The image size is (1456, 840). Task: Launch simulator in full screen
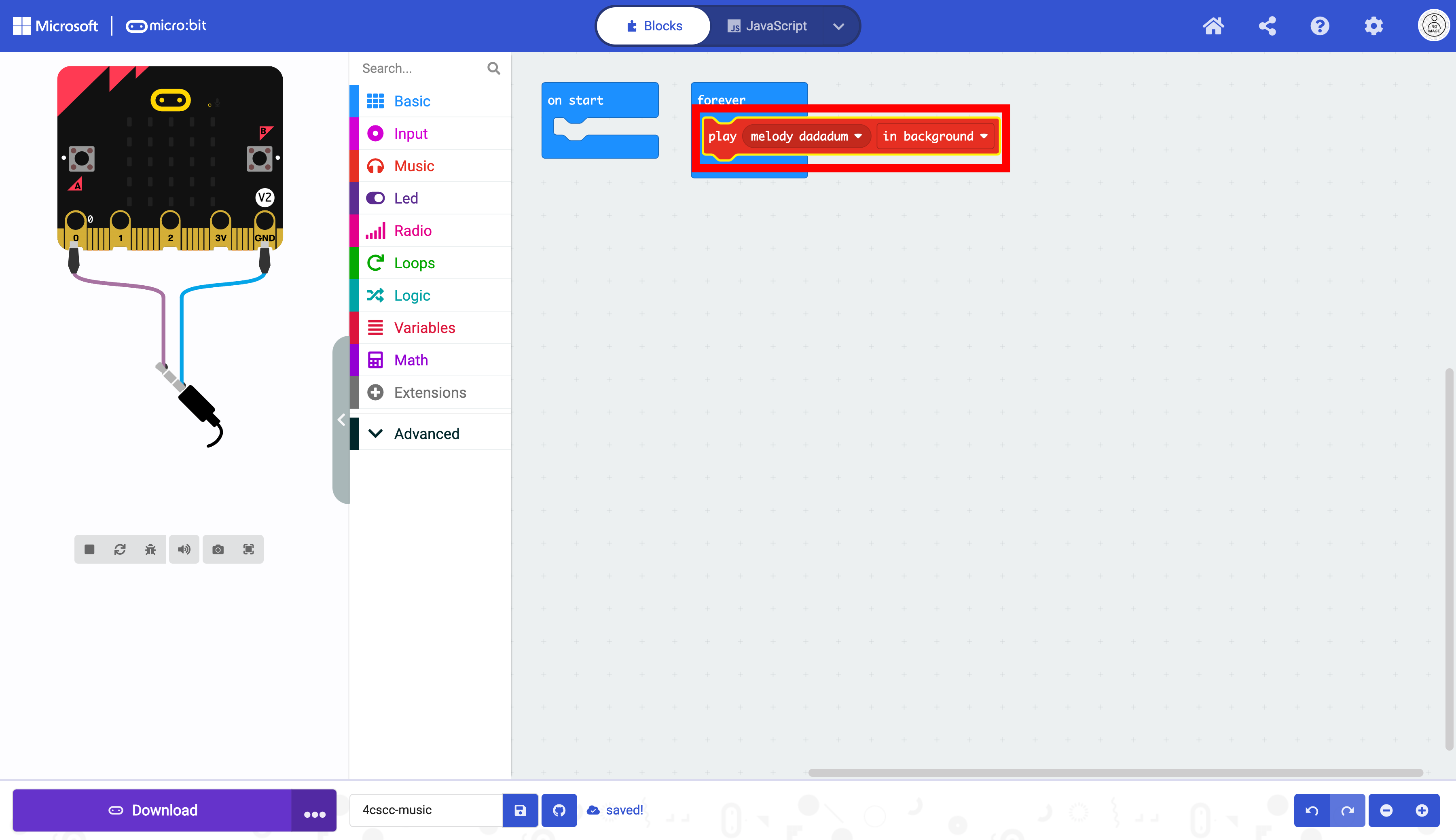coord(248,549)
